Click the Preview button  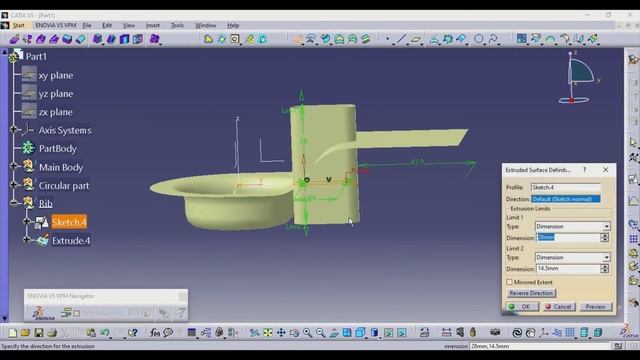click(x=596, y=307)
